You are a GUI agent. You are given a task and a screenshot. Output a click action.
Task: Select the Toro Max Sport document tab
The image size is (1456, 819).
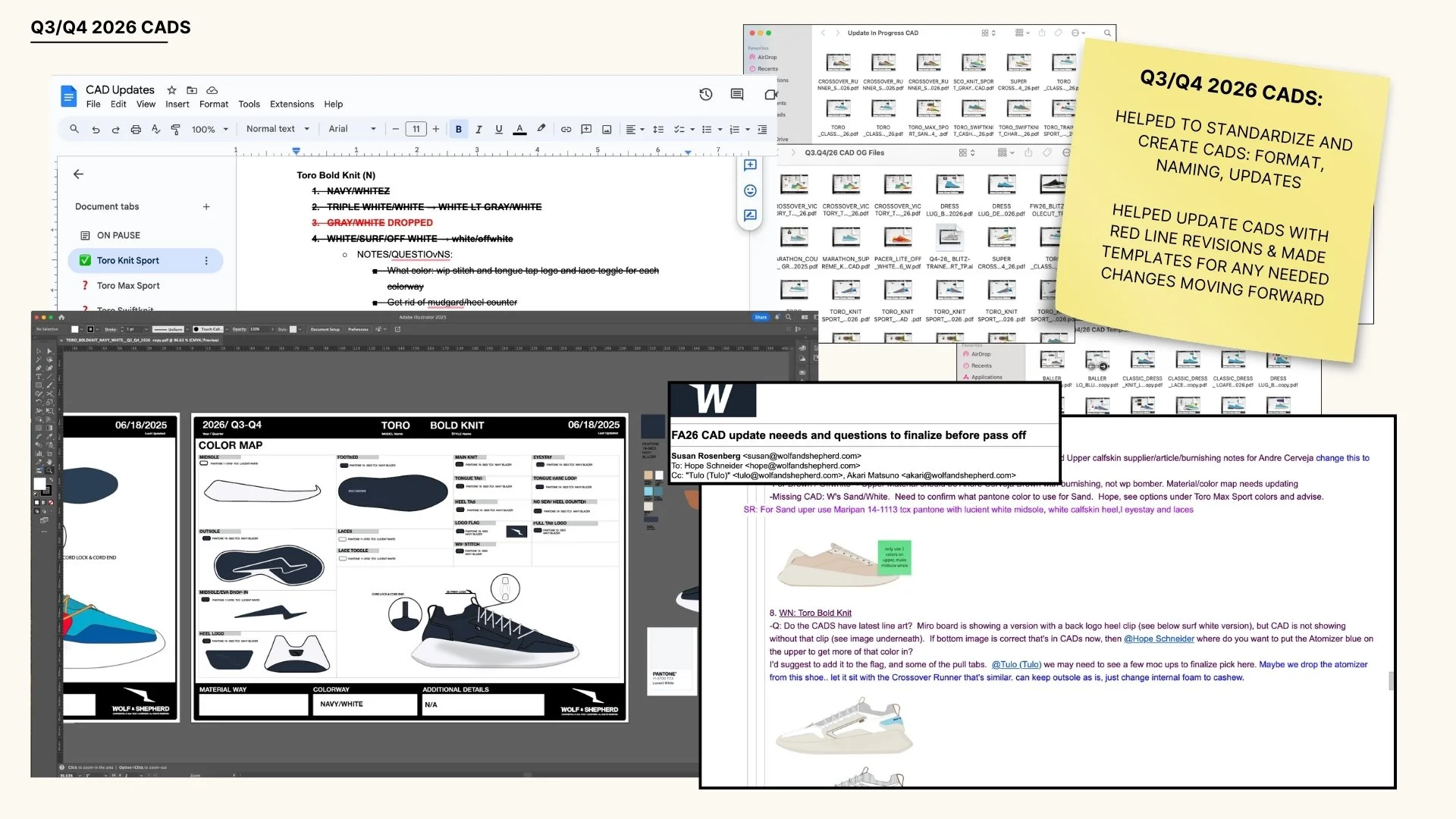click(x=128, y=286)
